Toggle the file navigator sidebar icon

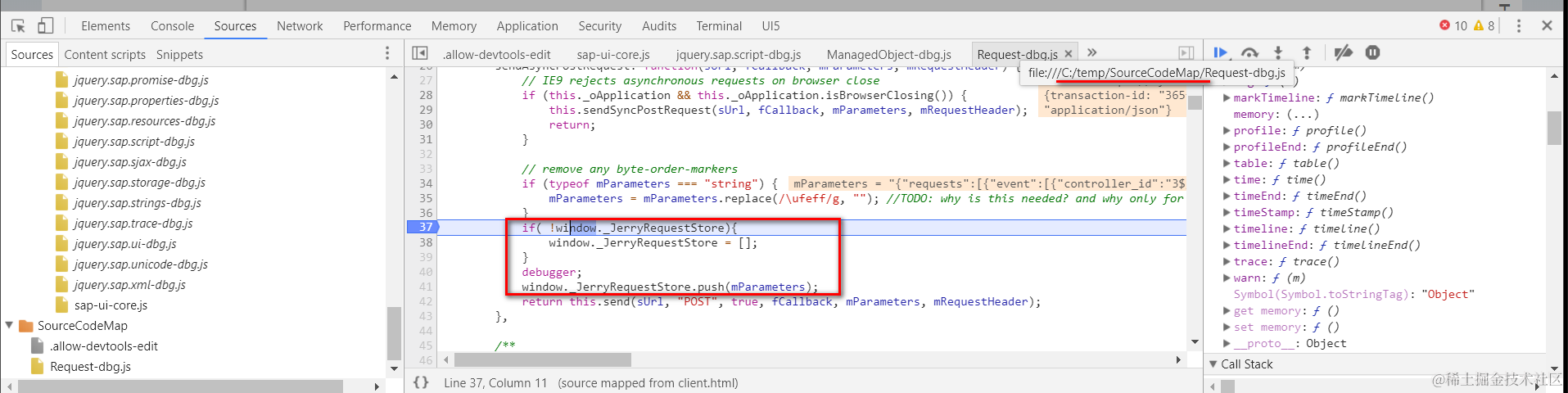click(x=420, y=53)
